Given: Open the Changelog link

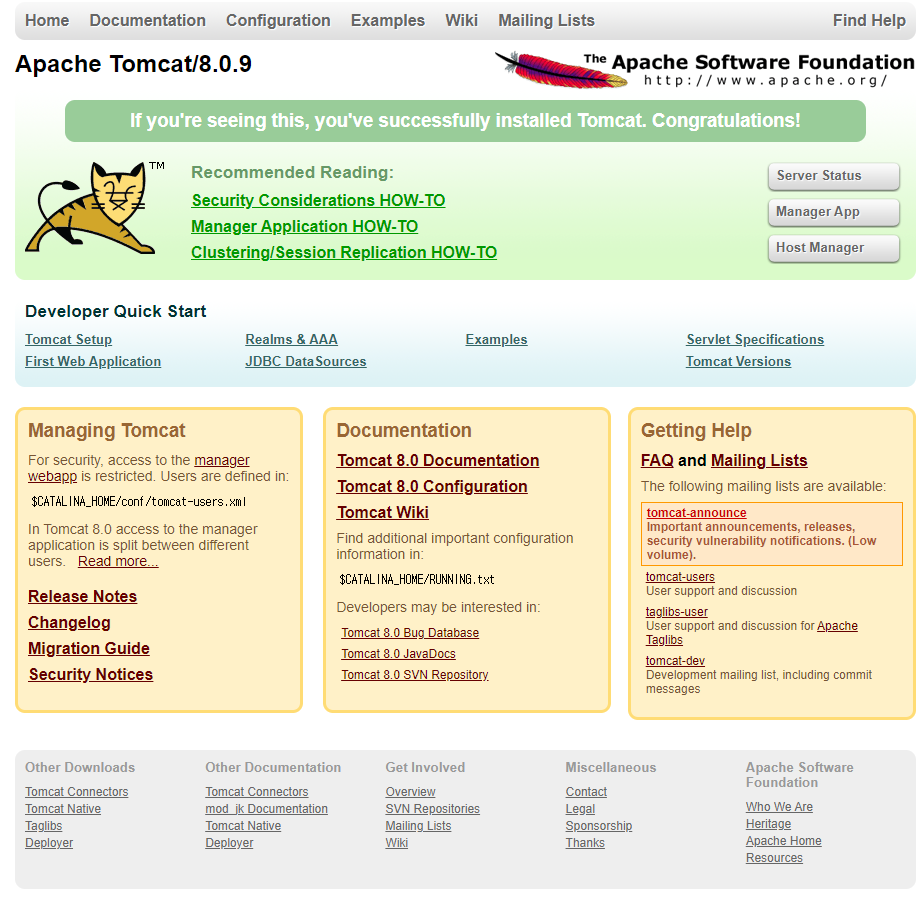Looking at the screenshot, I should pyautogui.click(x=69, y=623).
